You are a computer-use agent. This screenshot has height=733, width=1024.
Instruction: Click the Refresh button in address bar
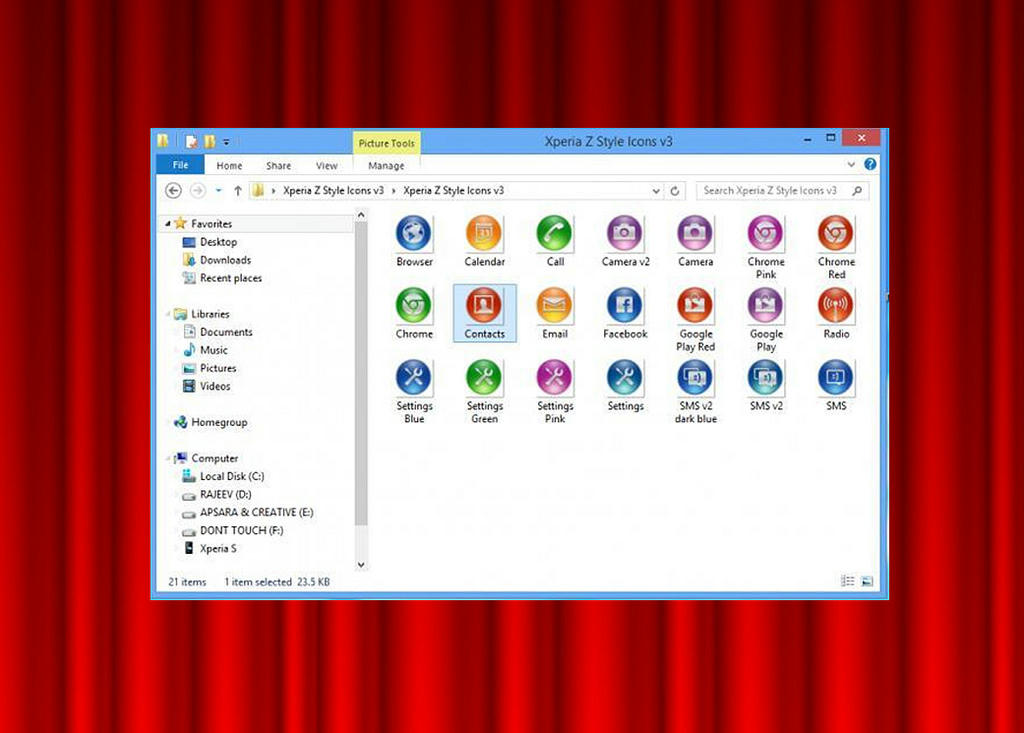click(x=675, y=191)
